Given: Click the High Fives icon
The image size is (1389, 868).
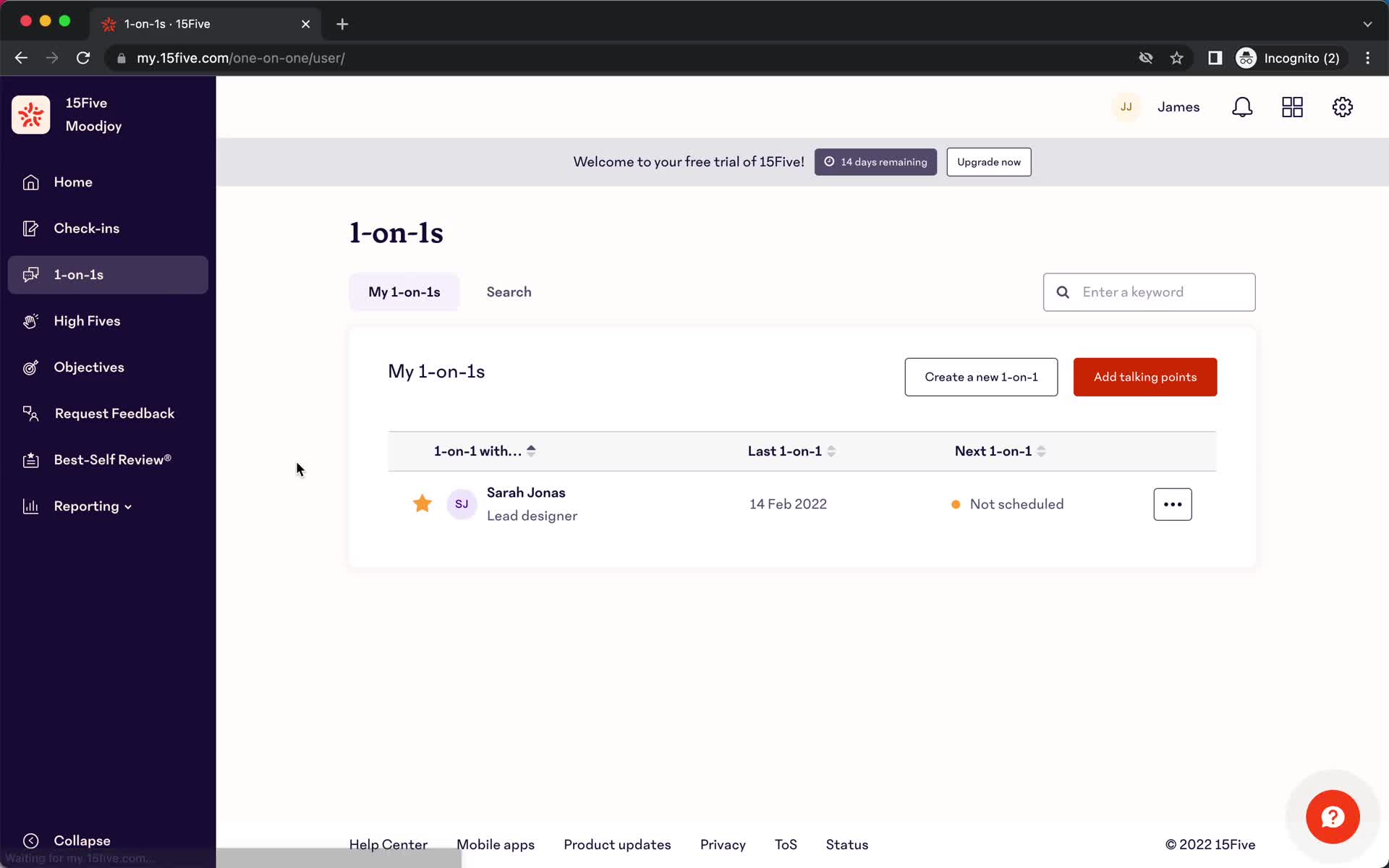Looking at the screenshot, I should [30, 320].
